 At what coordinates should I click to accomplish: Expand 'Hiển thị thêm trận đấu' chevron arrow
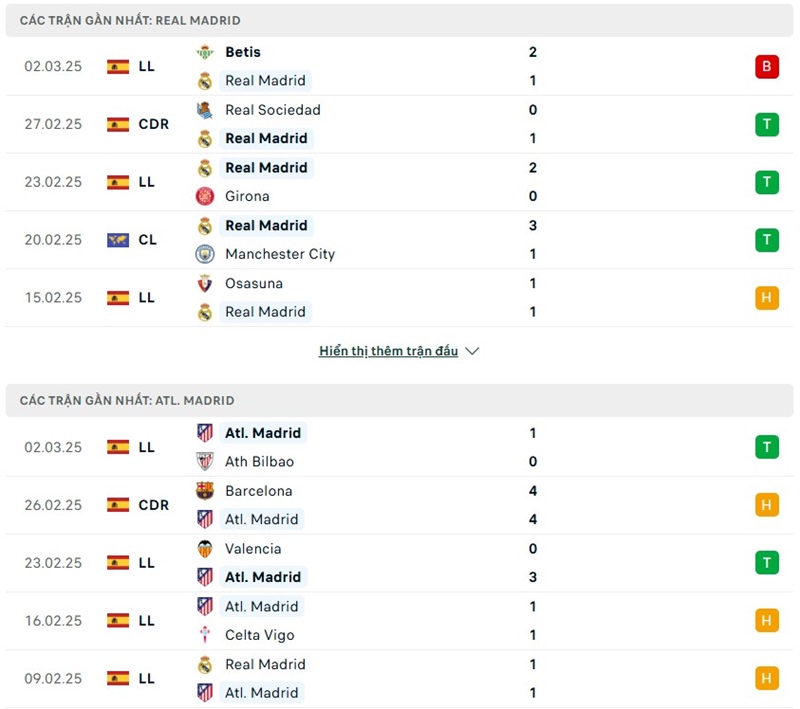[x=473, y=351]
